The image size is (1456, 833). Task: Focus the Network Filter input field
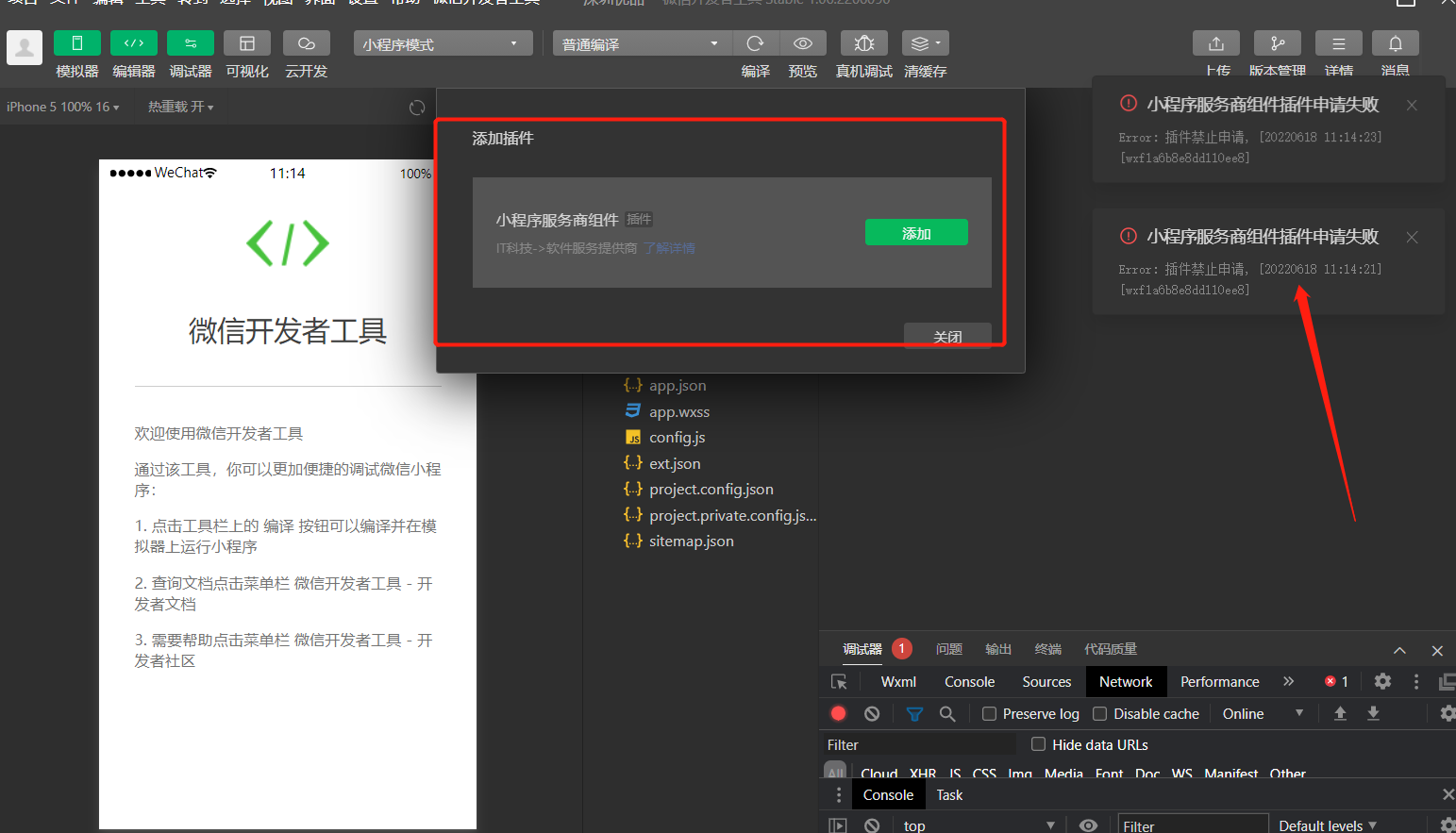coord(920,744)
